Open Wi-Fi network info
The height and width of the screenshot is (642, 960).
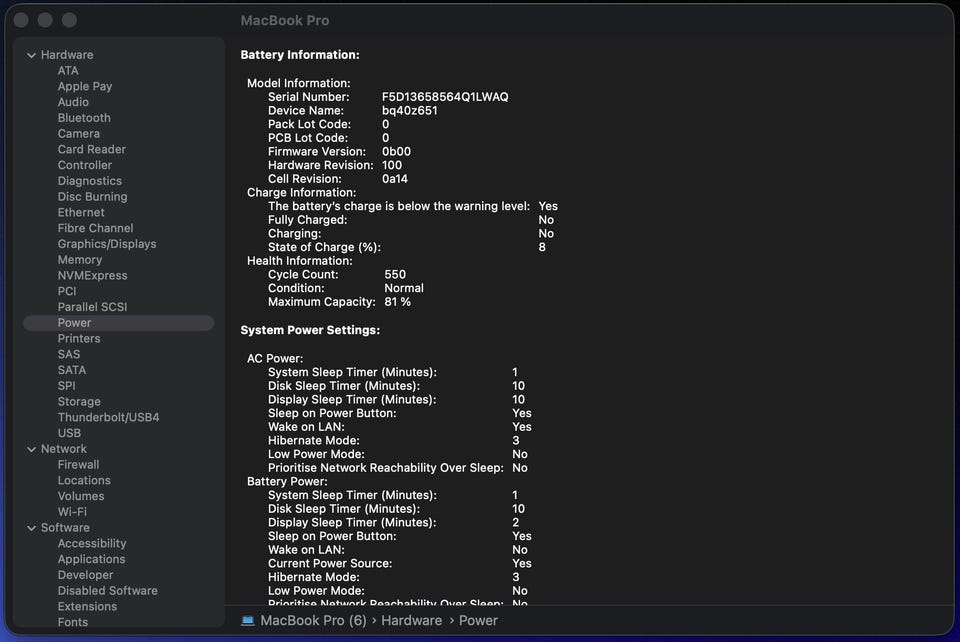pyautogui.click(x=72, y=512)
